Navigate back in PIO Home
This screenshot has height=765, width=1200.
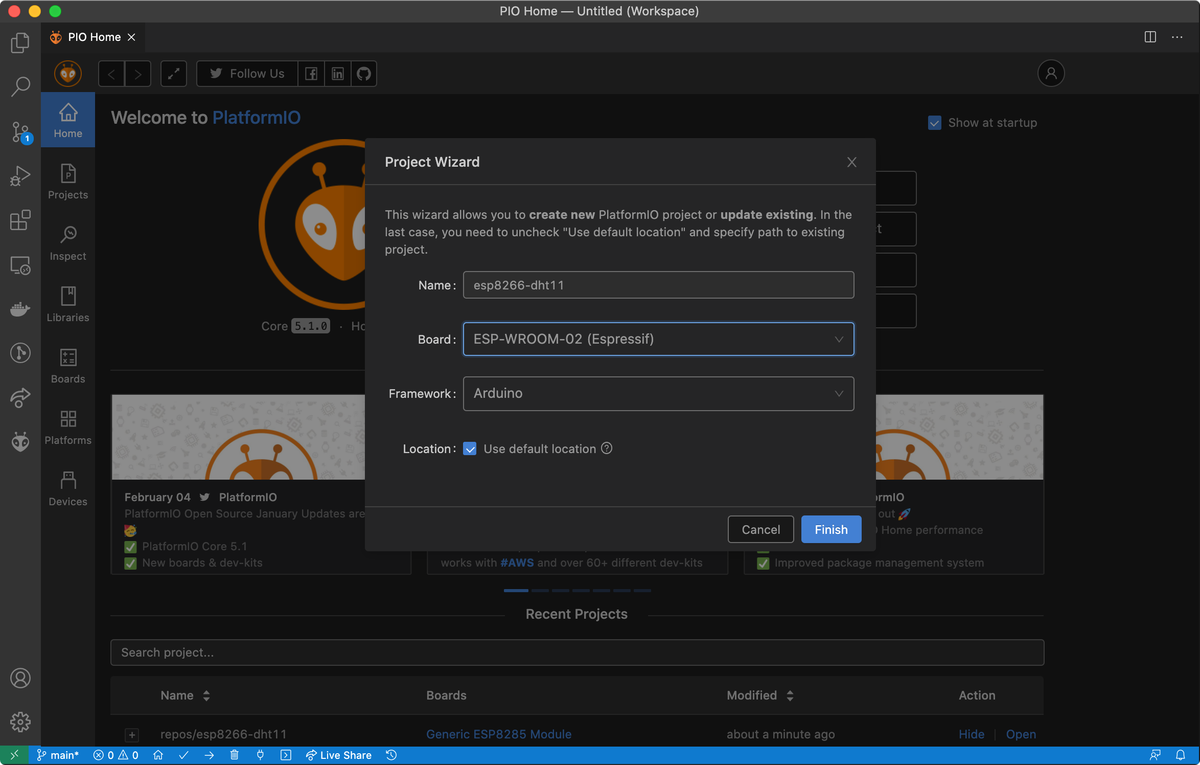pyautogui.click(x=112, y=74)
